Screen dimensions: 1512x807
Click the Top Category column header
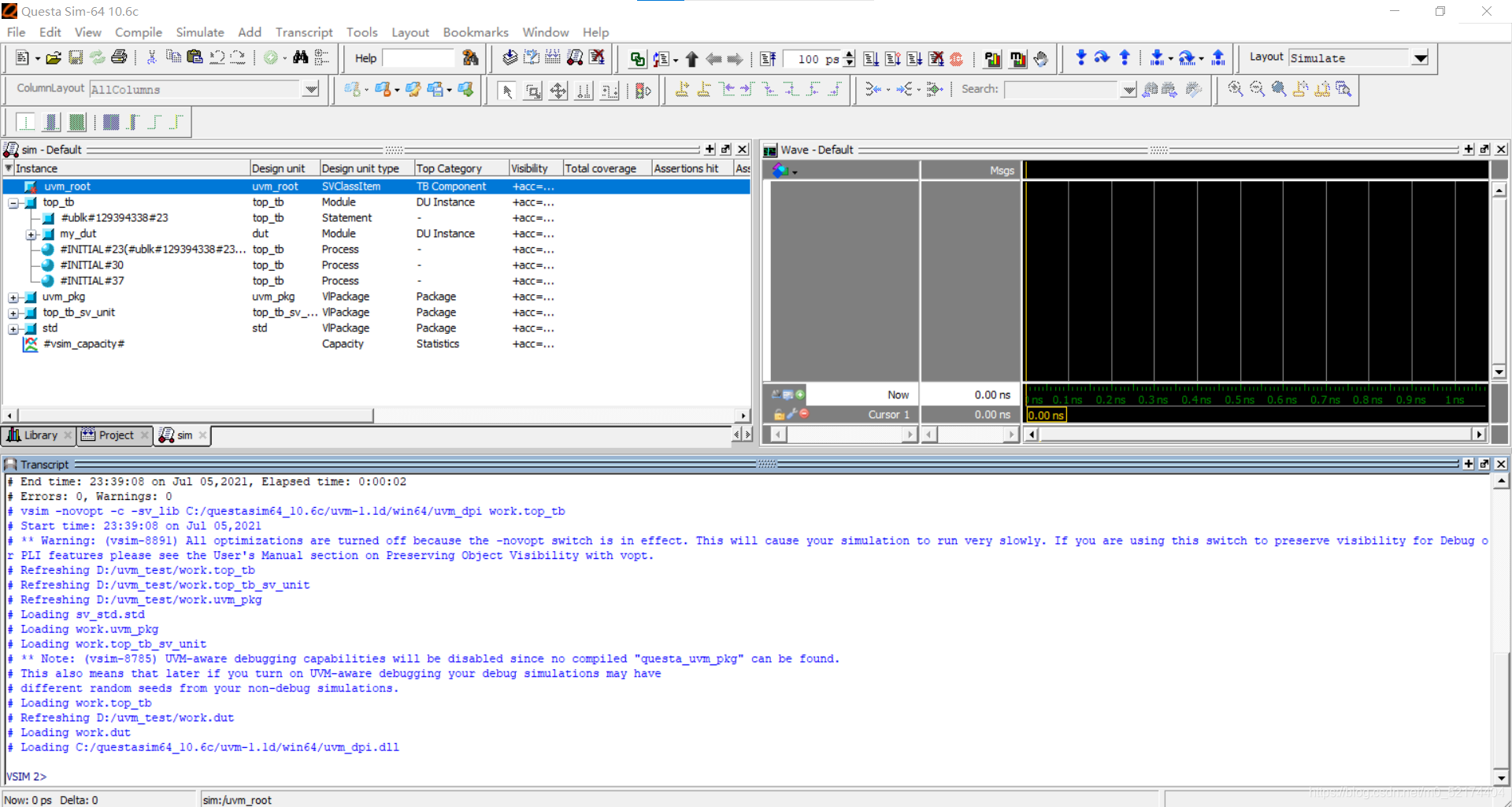point(460,168)
